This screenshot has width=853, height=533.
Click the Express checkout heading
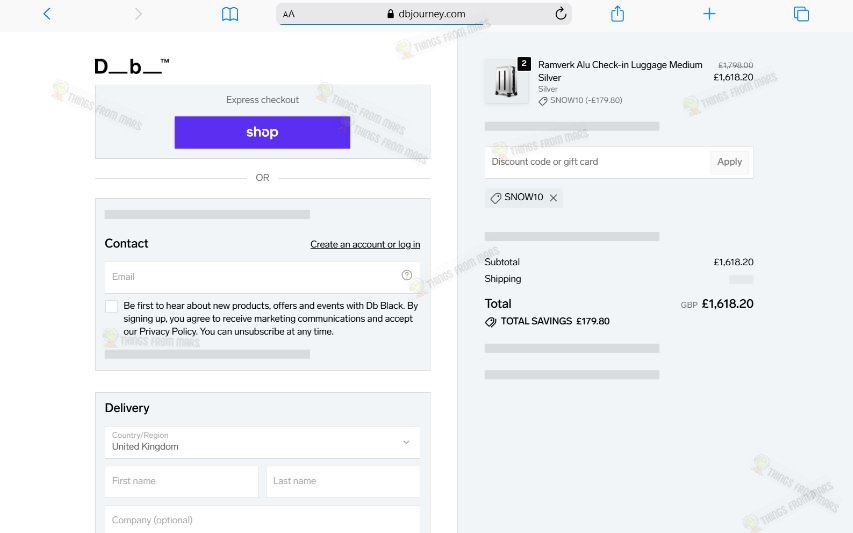pos(263,100)
